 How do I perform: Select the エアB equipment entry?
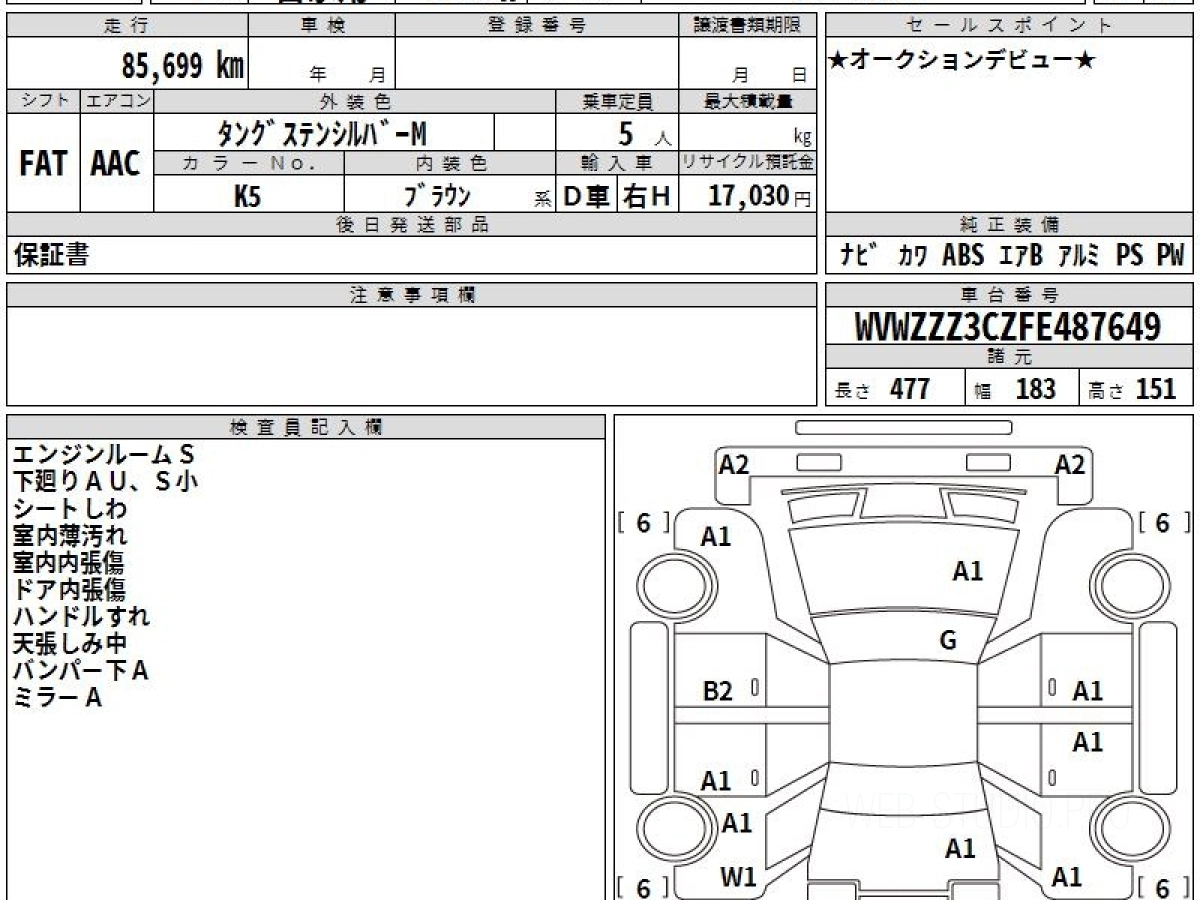[1021, 256]
